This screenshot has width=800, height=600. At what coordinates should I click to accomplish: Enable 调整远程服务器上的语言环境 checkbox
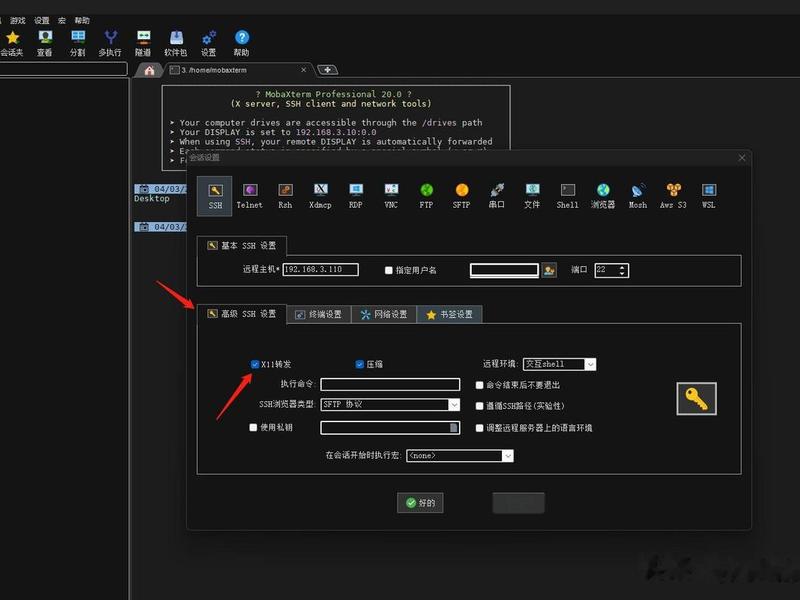click(480, 428)
